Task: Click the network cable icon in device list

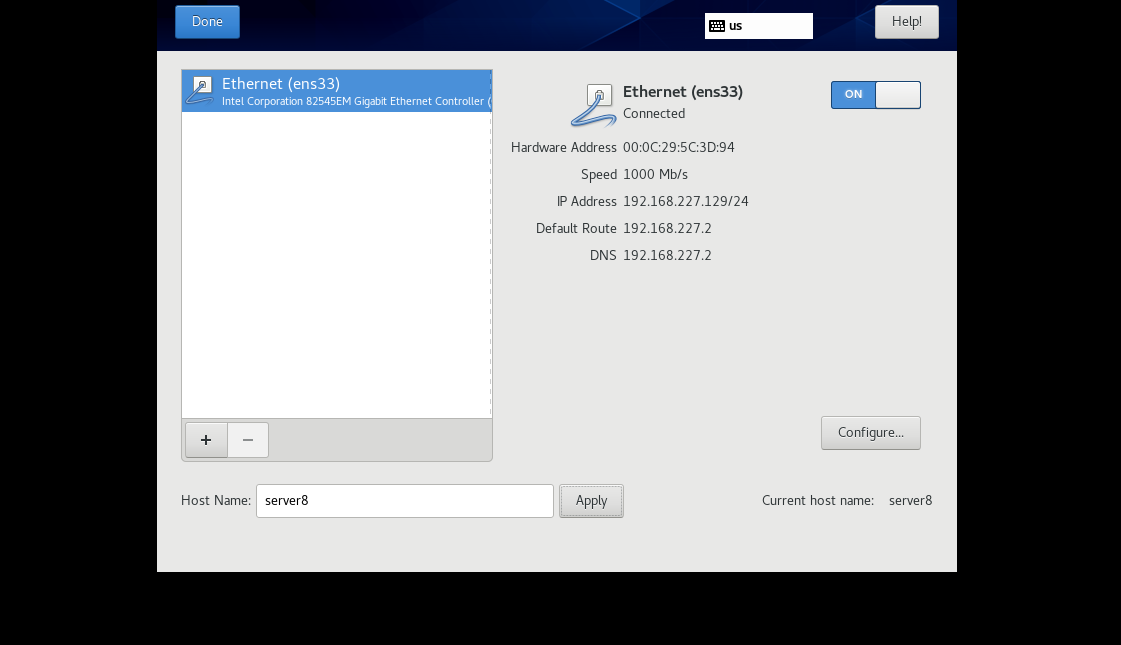Action: coord(200,90)
